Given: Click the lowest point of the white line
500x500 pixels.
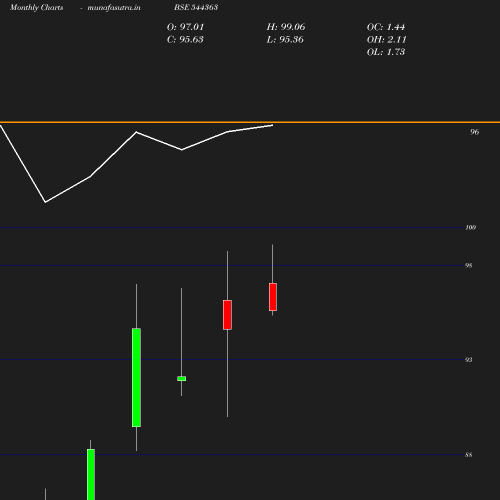Looking at the screenshot, I should pos(45,202).
